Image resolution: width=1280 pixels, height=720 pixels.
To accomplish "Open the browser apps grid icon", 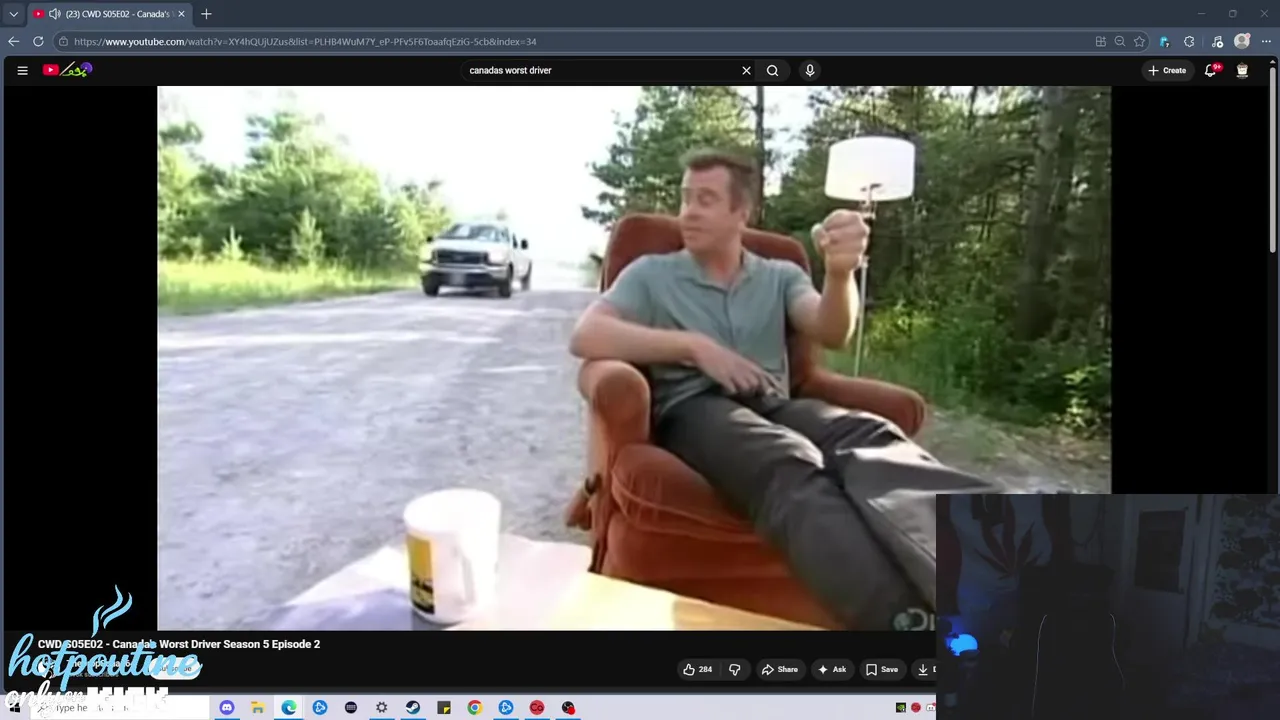I will pos(1101,41).
